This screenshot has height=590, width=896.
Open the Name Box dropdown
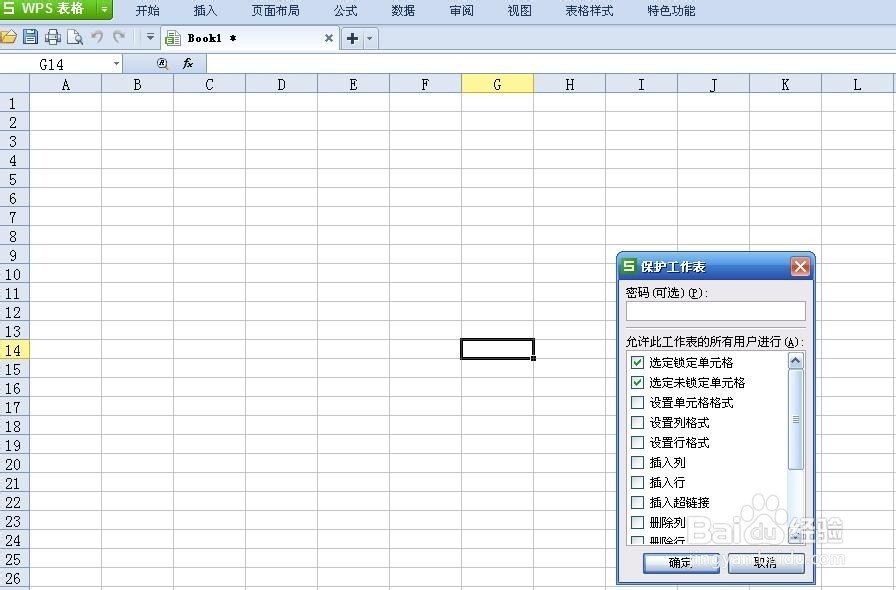pos(116,63)
